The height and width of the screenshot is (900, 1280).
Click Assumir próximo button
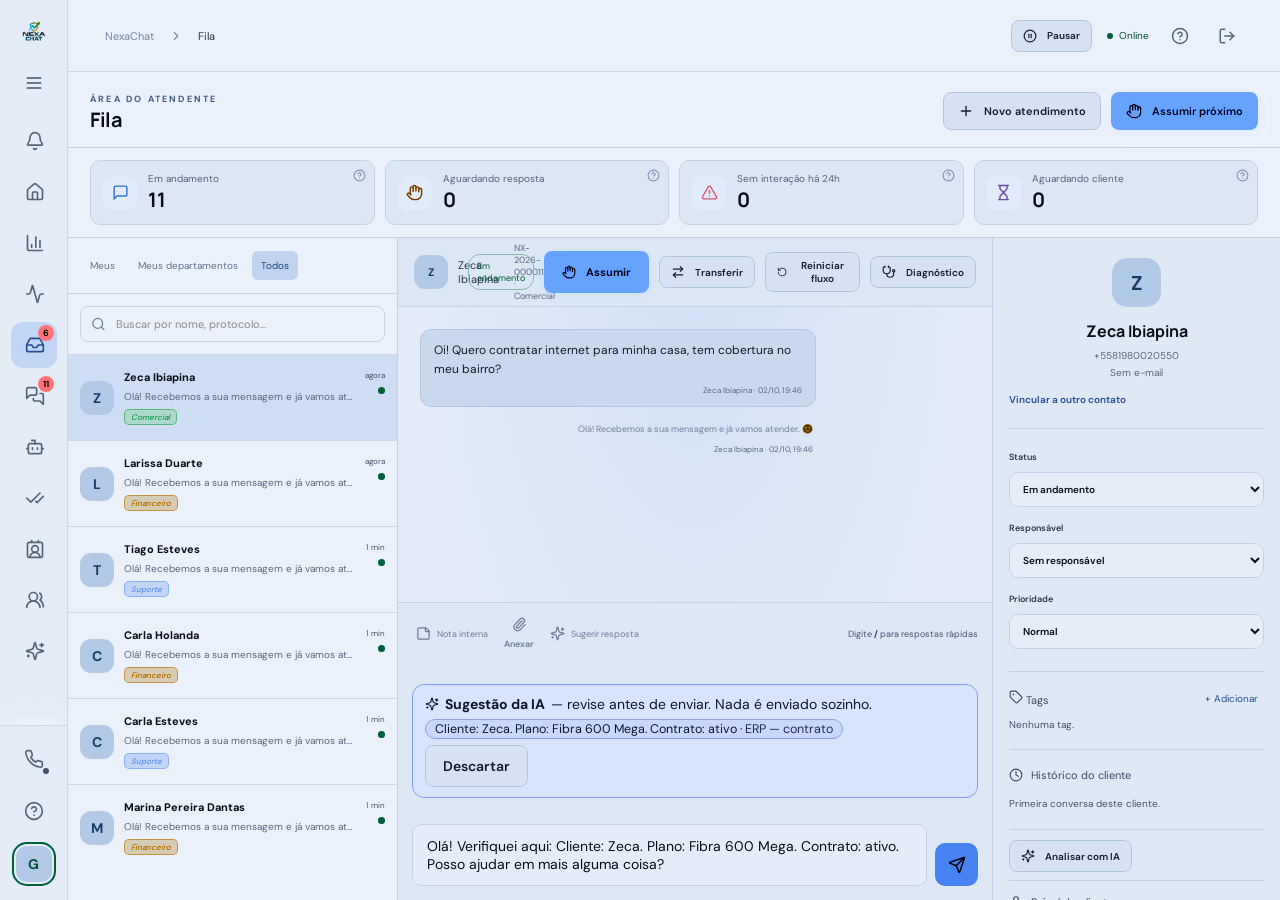pyautogui.click(x=1184, y=111)
